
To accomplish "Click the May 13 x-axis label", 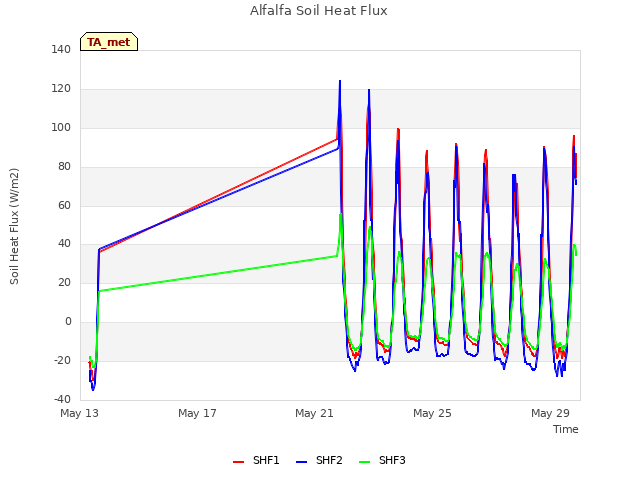I will click(x=80, y=413).
